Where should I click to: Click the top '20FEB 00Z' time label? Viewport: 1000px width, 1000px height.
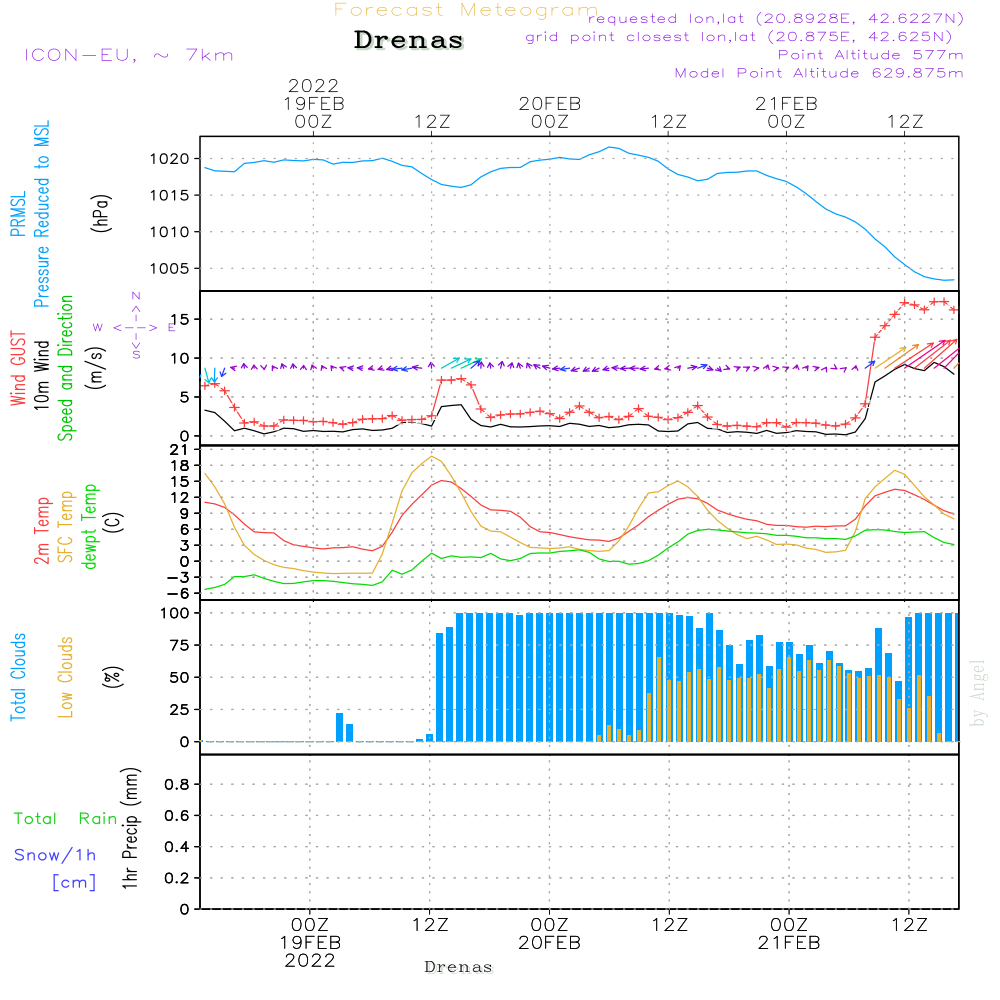pos(550,112)
